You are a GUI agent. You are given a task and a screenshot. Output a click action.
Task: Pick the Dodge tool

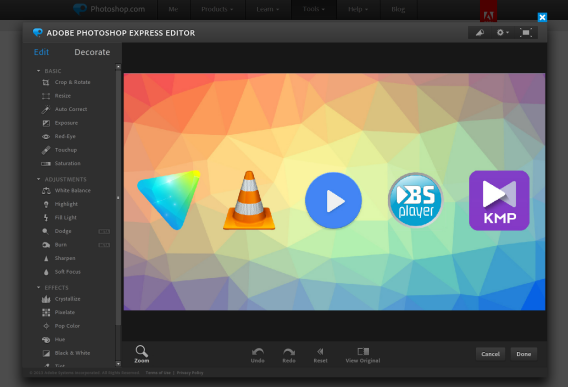point(57,231)
